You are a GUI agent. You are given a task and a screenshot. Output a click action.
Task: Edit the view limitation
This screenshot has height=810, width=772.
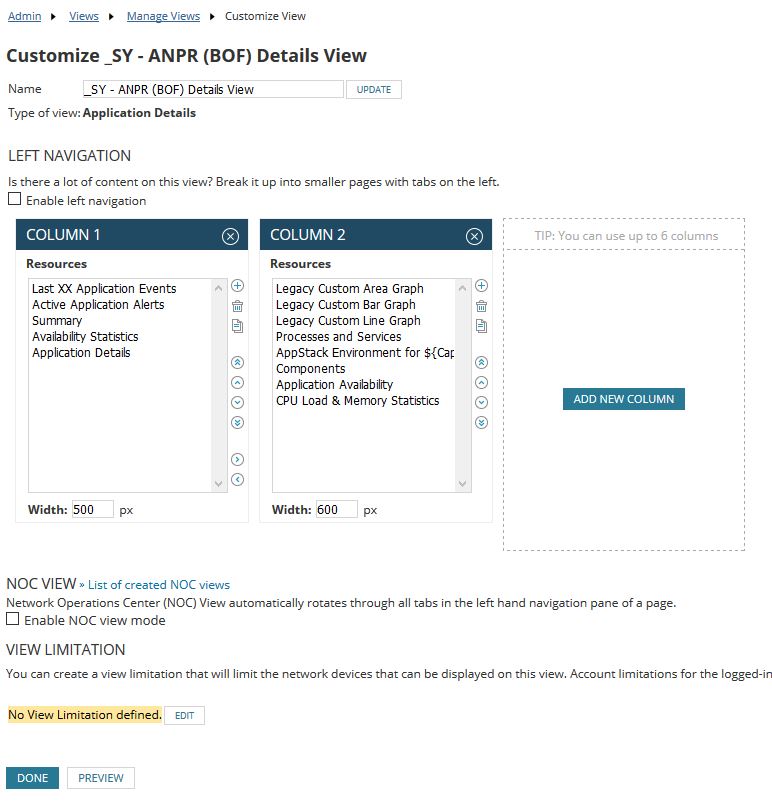tap(184, 715)
